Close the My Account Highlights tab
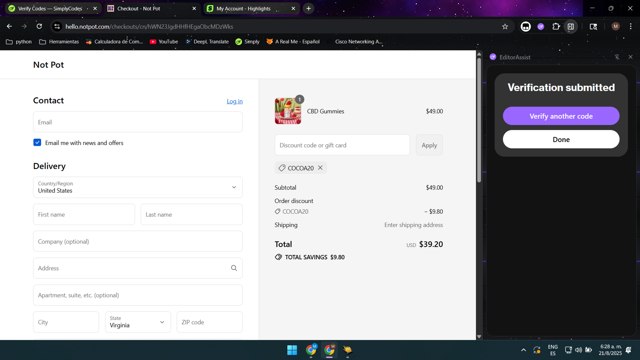The height and width of the screenshot is (360, 640). pos(293,8)
